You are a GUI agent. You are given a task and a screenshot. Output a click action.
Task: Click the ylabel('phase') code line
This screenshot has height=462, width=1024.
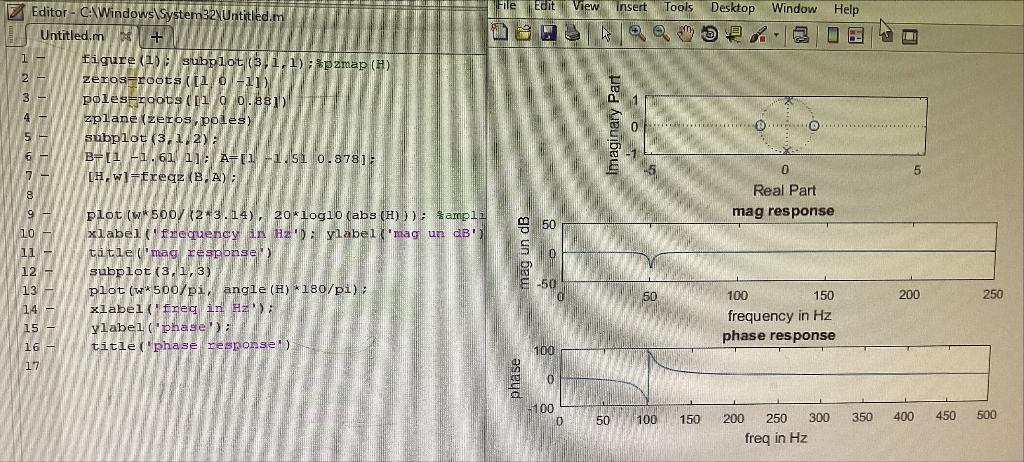[161, 327]
